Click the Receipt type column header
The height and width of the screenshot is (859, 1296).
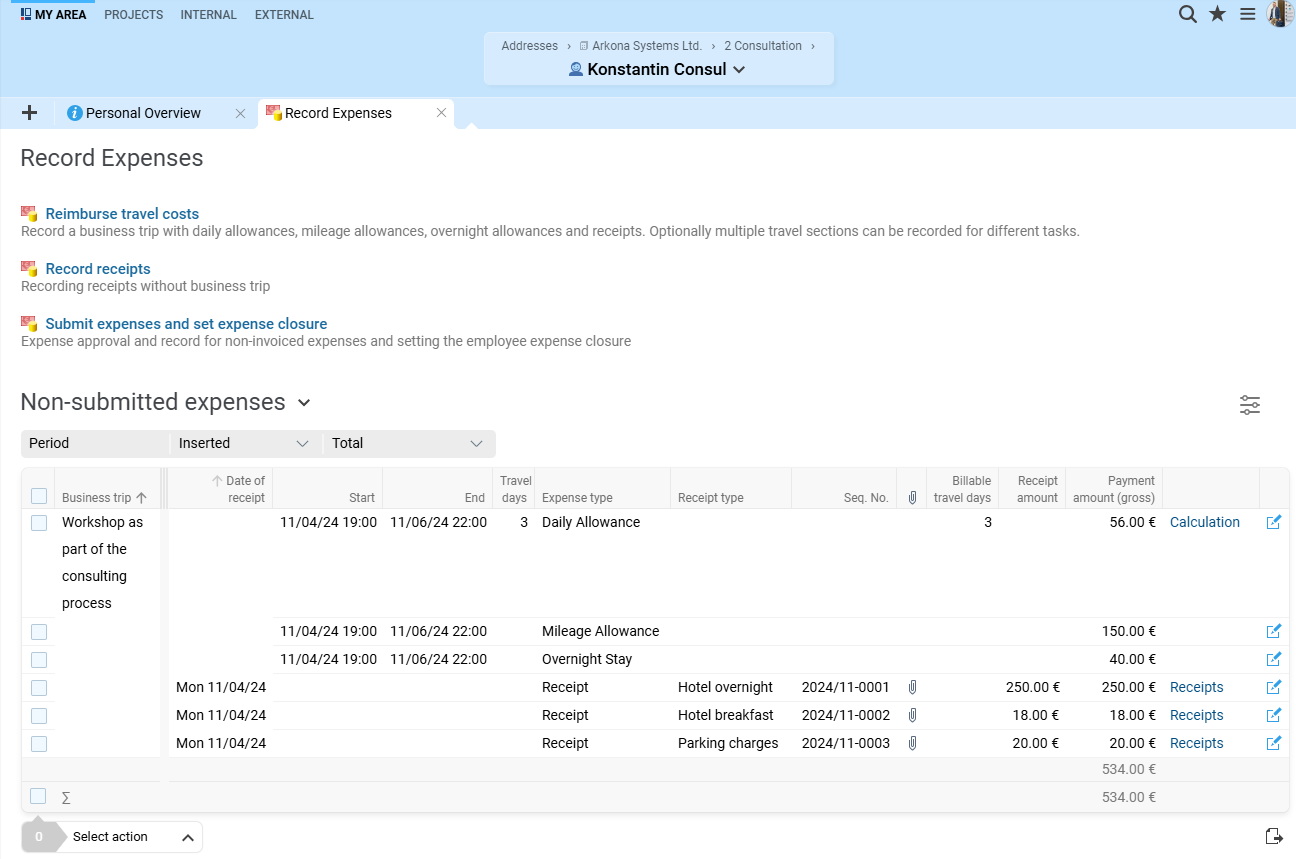pyautogui.click(x=710, y=497)
